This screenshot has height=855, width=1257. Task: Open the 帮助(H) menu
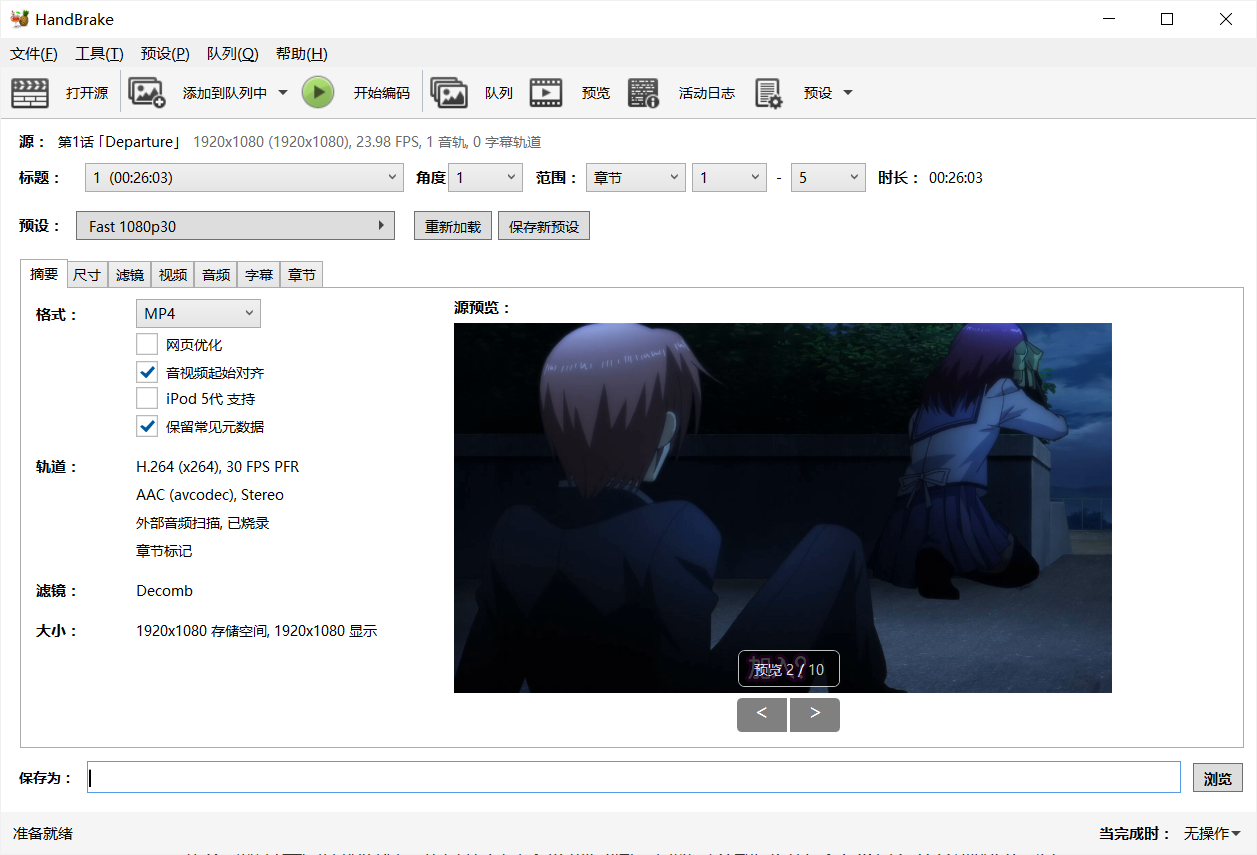[301, 54]
